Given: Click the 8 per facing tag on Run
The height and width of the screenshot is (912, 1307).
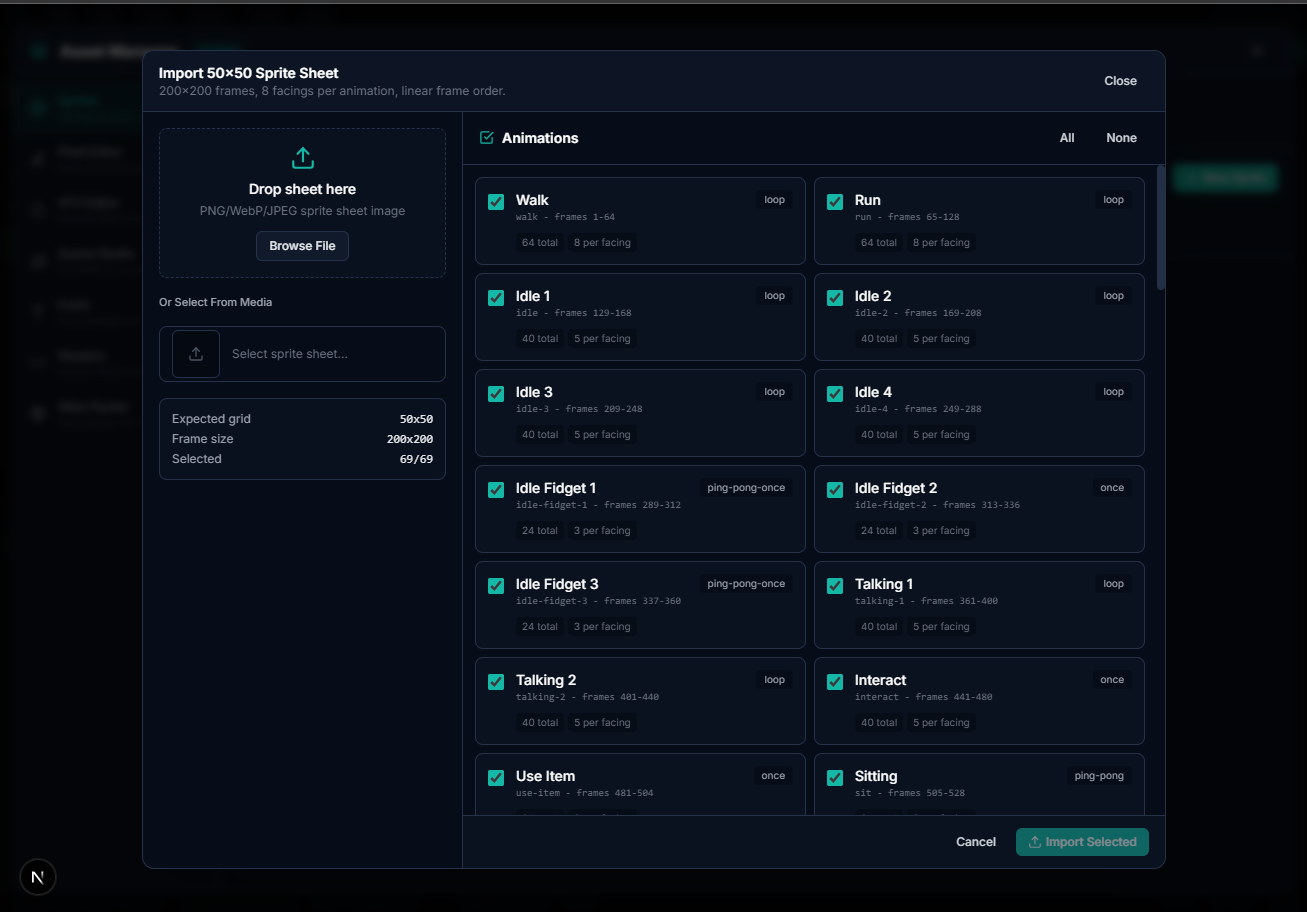Looking at the screenshot, I should pyautogui.click(x=941, y=243).
